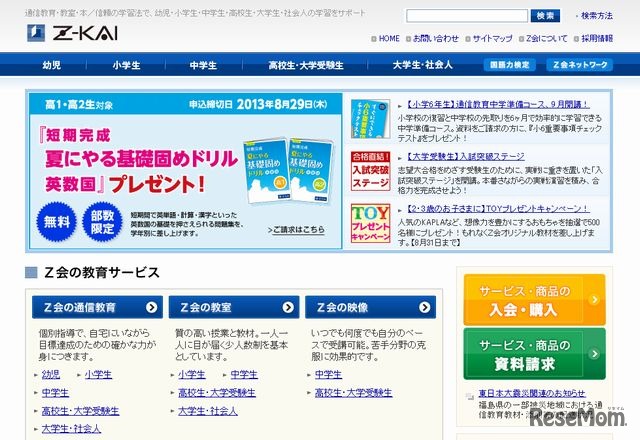The height and width of the screenshot is (440, 640).
Task: Go to HOME link
Action: tap(389, 38)
